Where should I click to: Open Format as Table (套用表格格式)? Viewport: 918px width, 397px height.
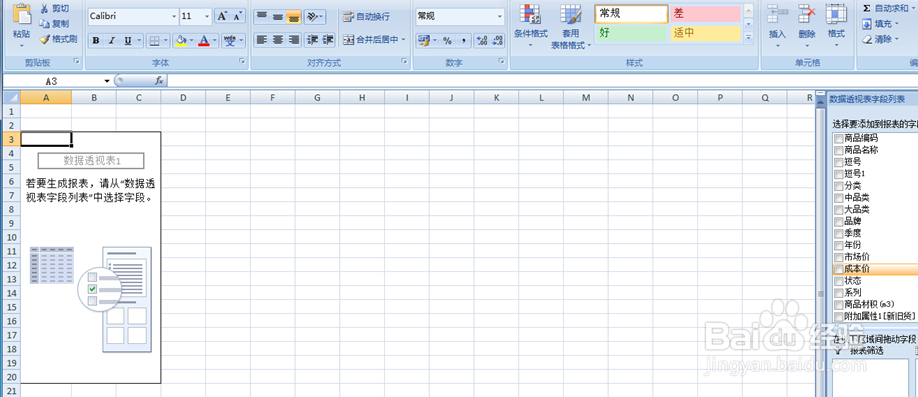point(571,26)
